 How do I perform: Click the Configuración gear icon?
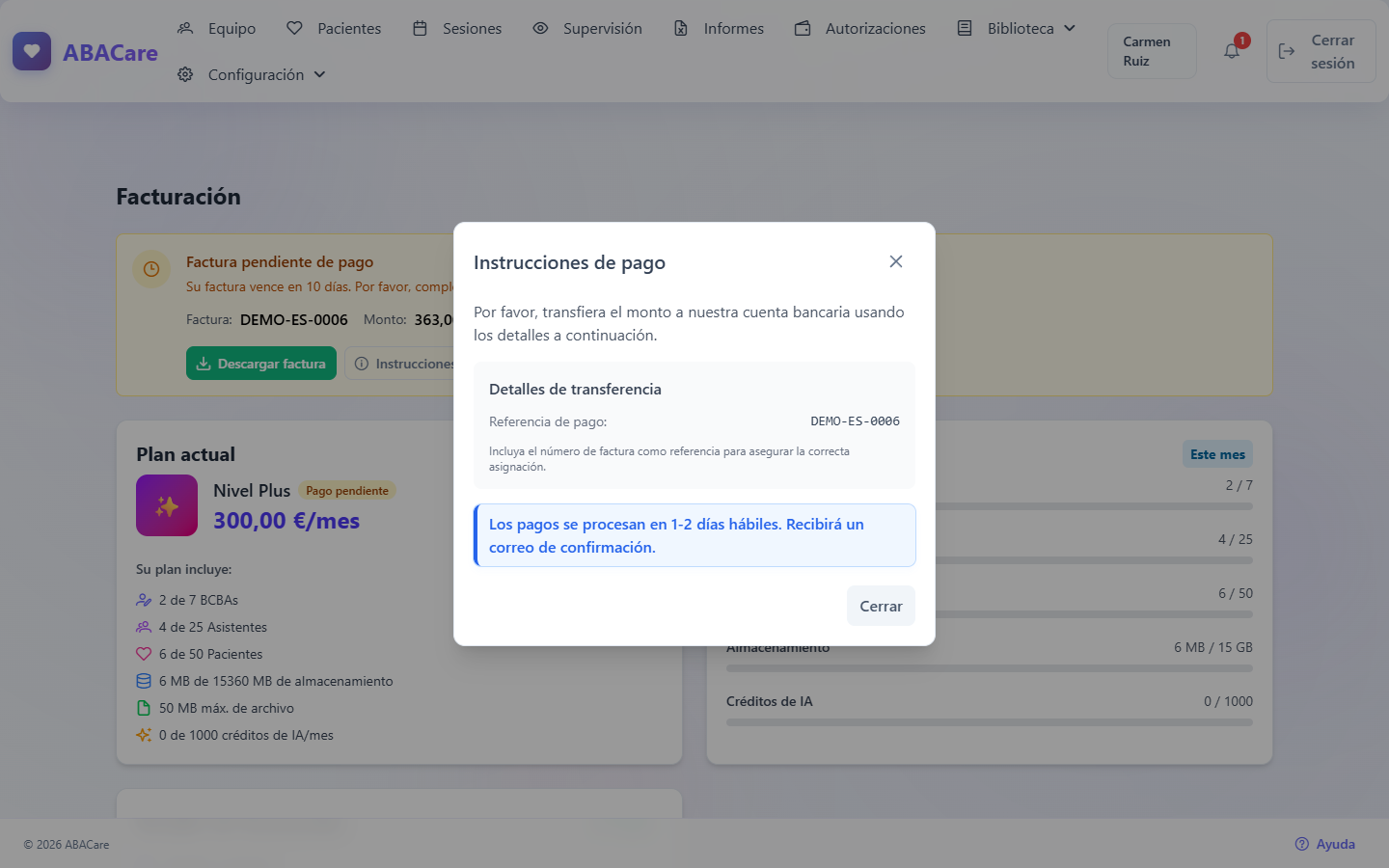[185, 74]
